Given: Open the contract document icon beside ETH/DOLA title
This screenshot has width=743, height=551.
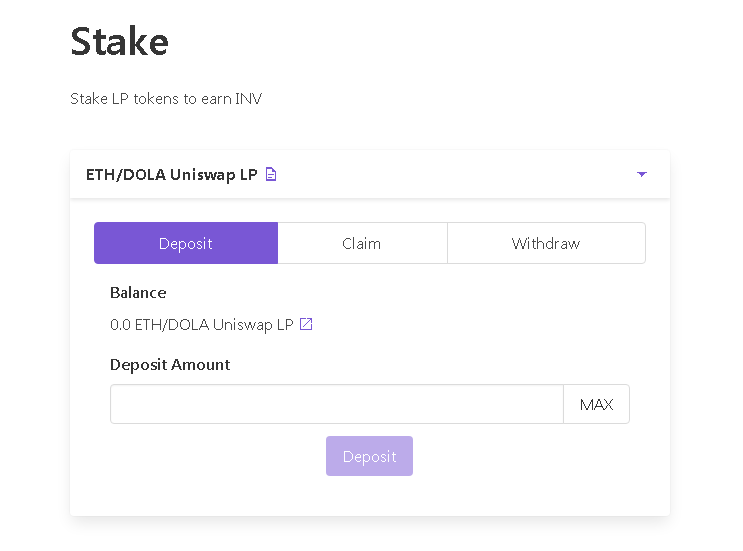Looking at the screenshot, I should [x=271, y=174].
